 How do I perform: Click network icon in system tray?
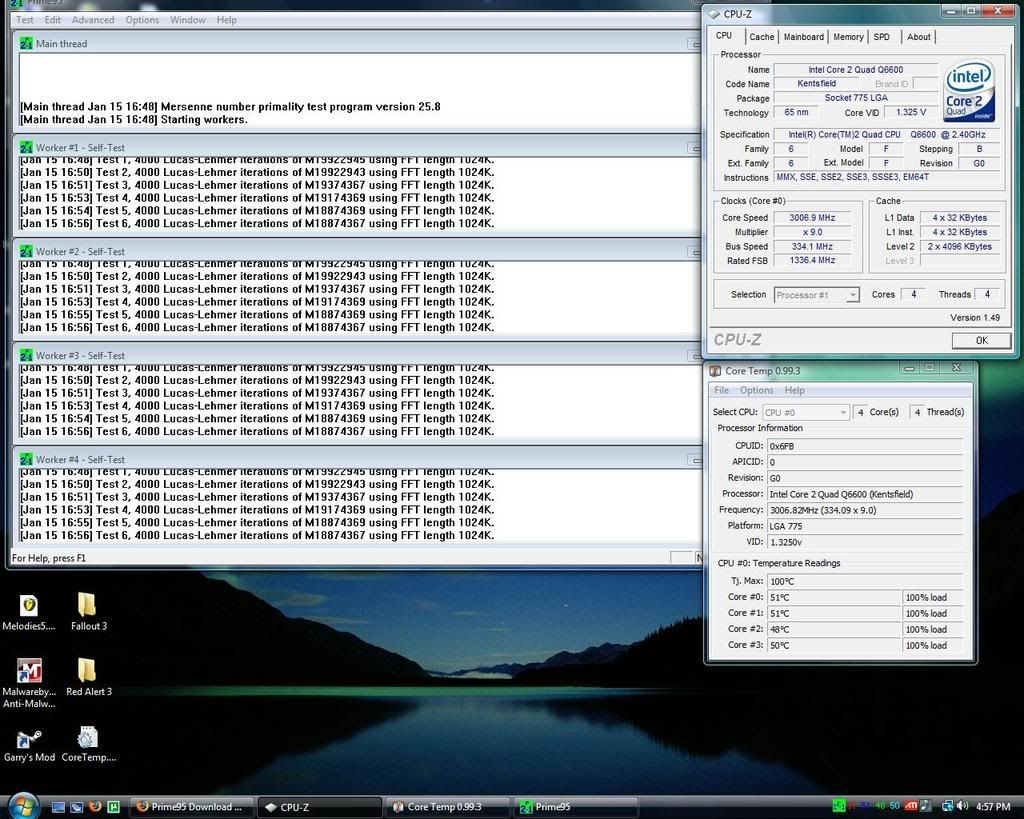coord(947,807)
